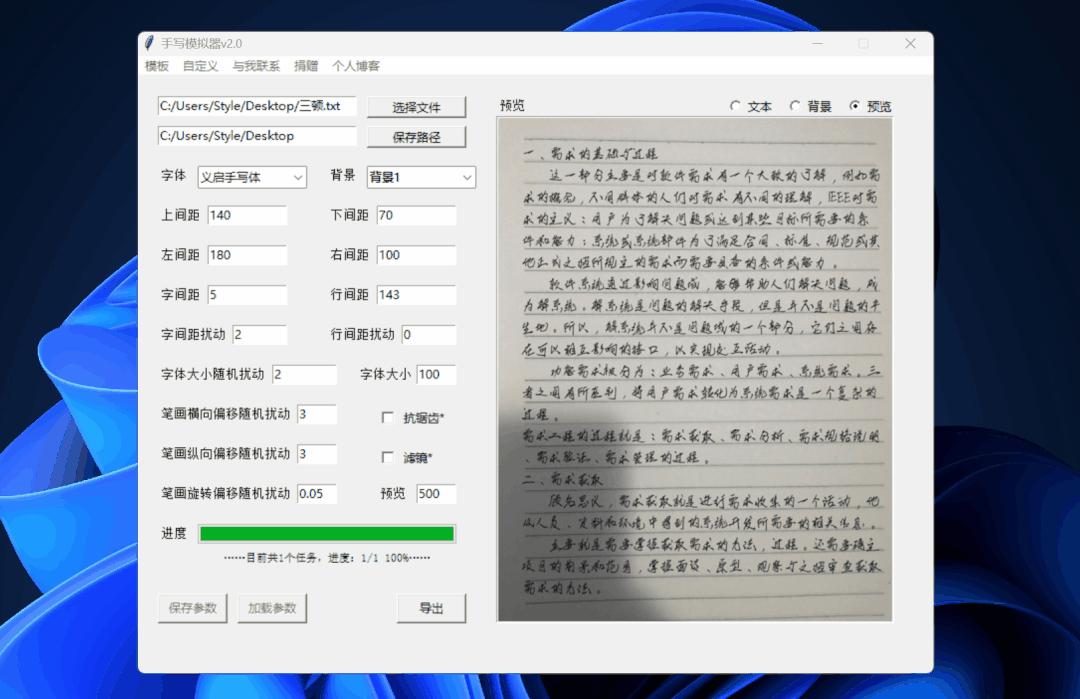The image size is (1080, 699).
Task: Open the 与我联系 menu
Action: (x=255, y=66)
